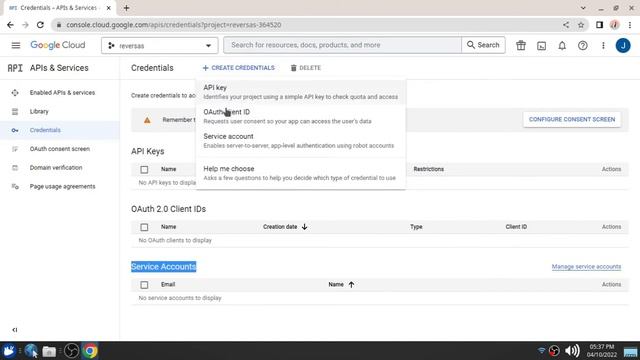This screenshot has width=640, height=360.
Task: Collapse the sidebar with the chevron toggle
Action: 15,330
